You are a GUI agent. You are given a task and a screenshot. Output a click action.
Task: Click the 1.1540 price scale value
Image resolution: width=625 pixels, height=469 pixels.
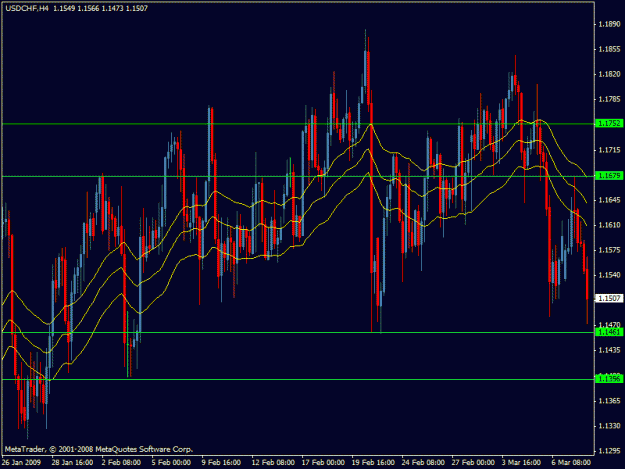click(x=609, y=275)
